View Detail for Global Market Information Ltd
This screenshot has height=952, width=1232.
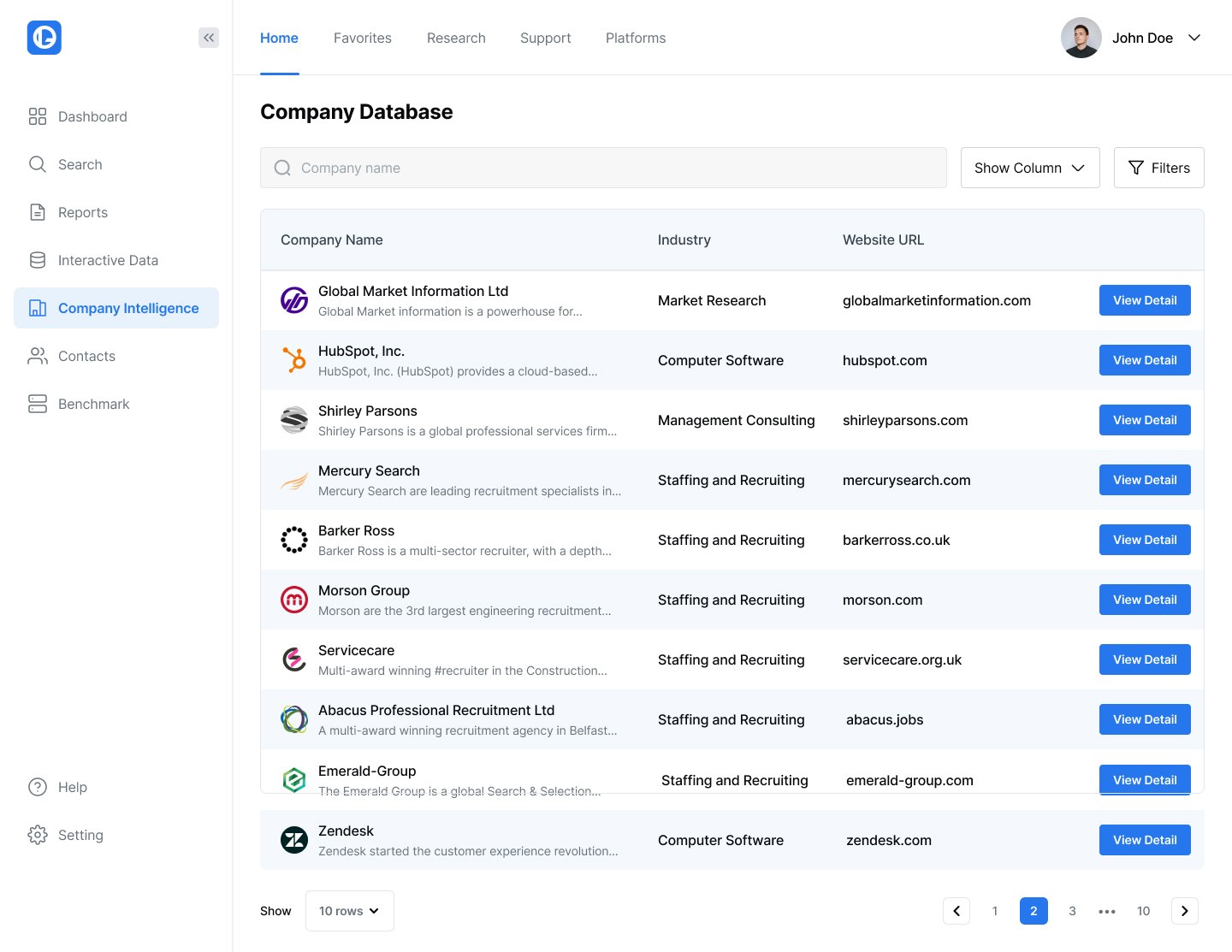pyautogui.click(x=1145, y=300)
